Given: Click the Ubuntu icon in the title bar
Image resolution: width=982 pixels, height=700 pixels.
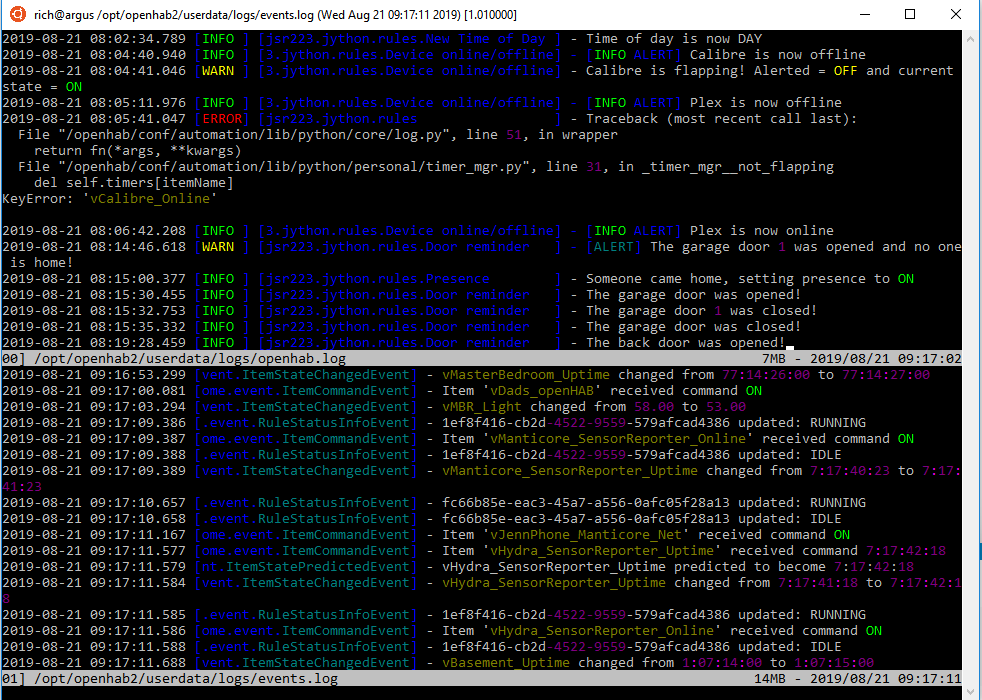Looking at the screenshot, I should click(x=14, y=15).
